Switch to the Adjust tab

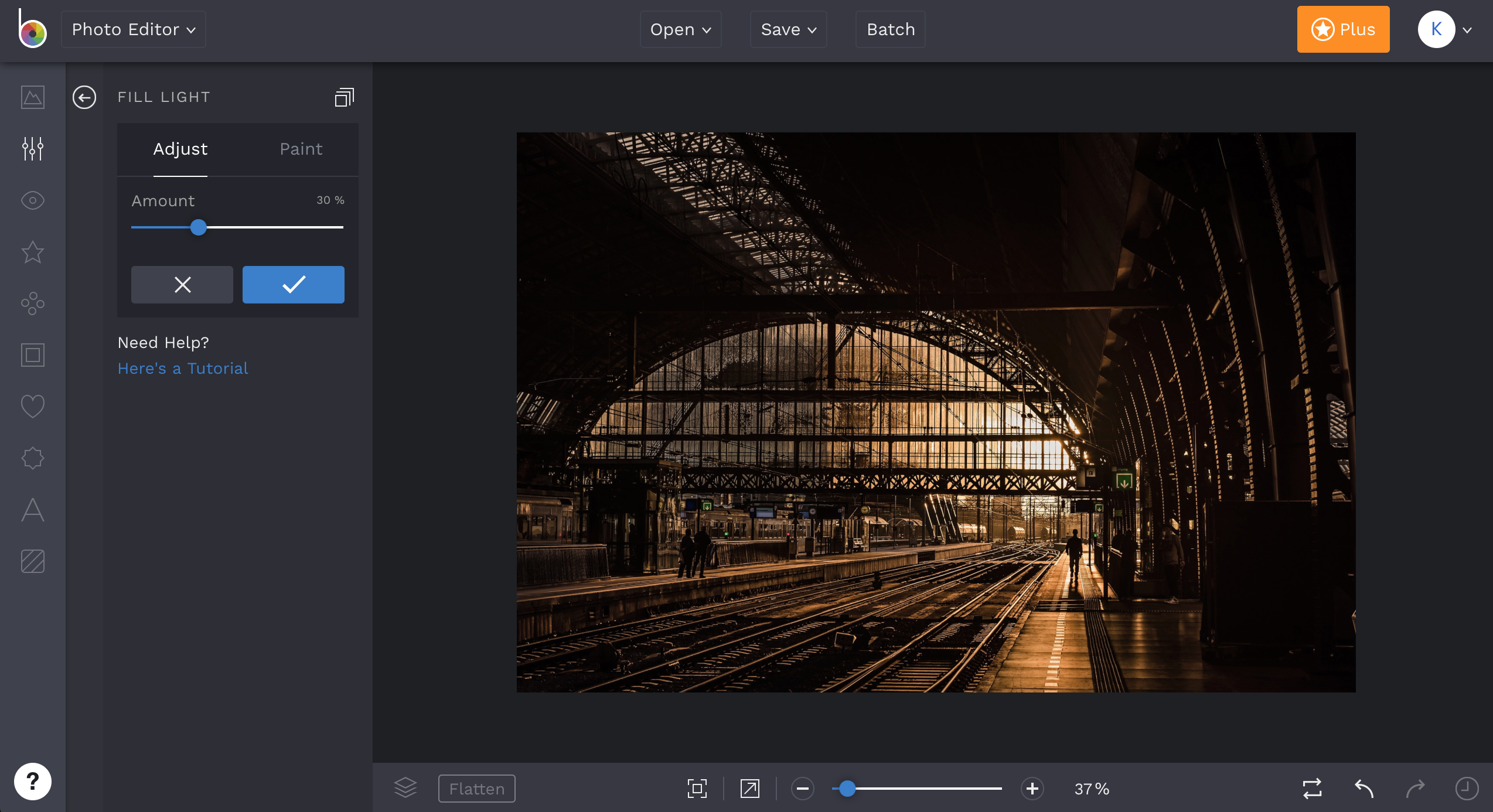coord(180,149)
